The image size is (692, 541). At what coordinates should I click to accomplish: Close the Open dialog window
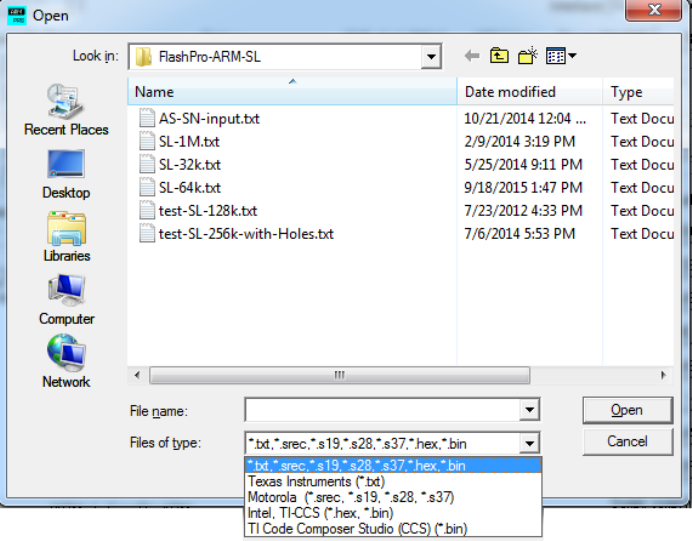click(x=654, y=10)
